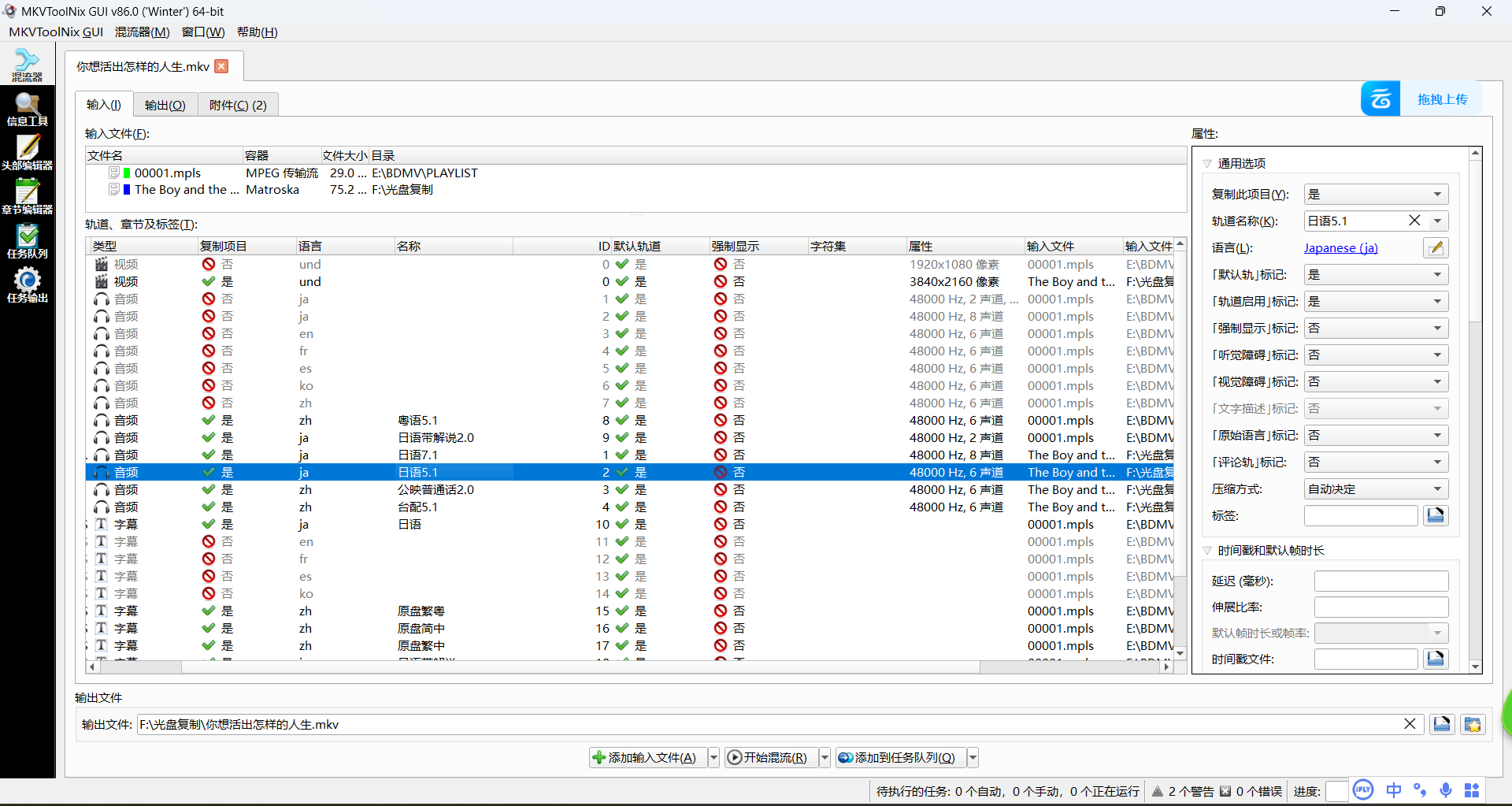Click the browse icon next to 标签 field

[x=1436, y=516]
